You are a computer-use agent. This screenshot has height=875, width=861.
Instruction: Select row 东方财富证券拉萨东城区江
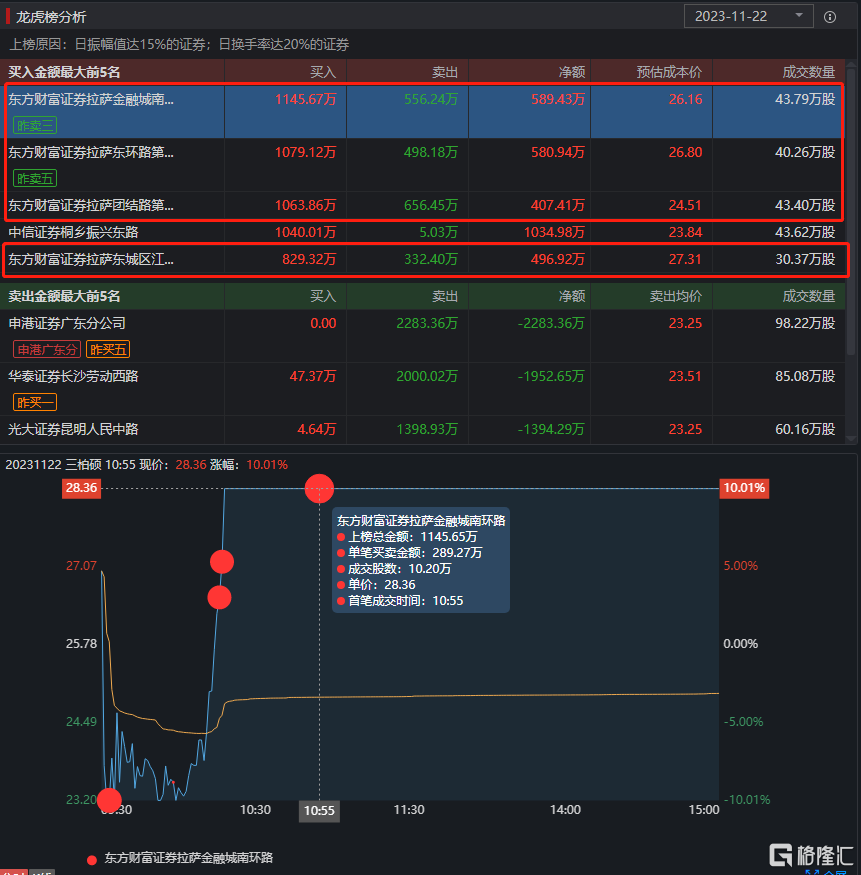coord(423,259)
